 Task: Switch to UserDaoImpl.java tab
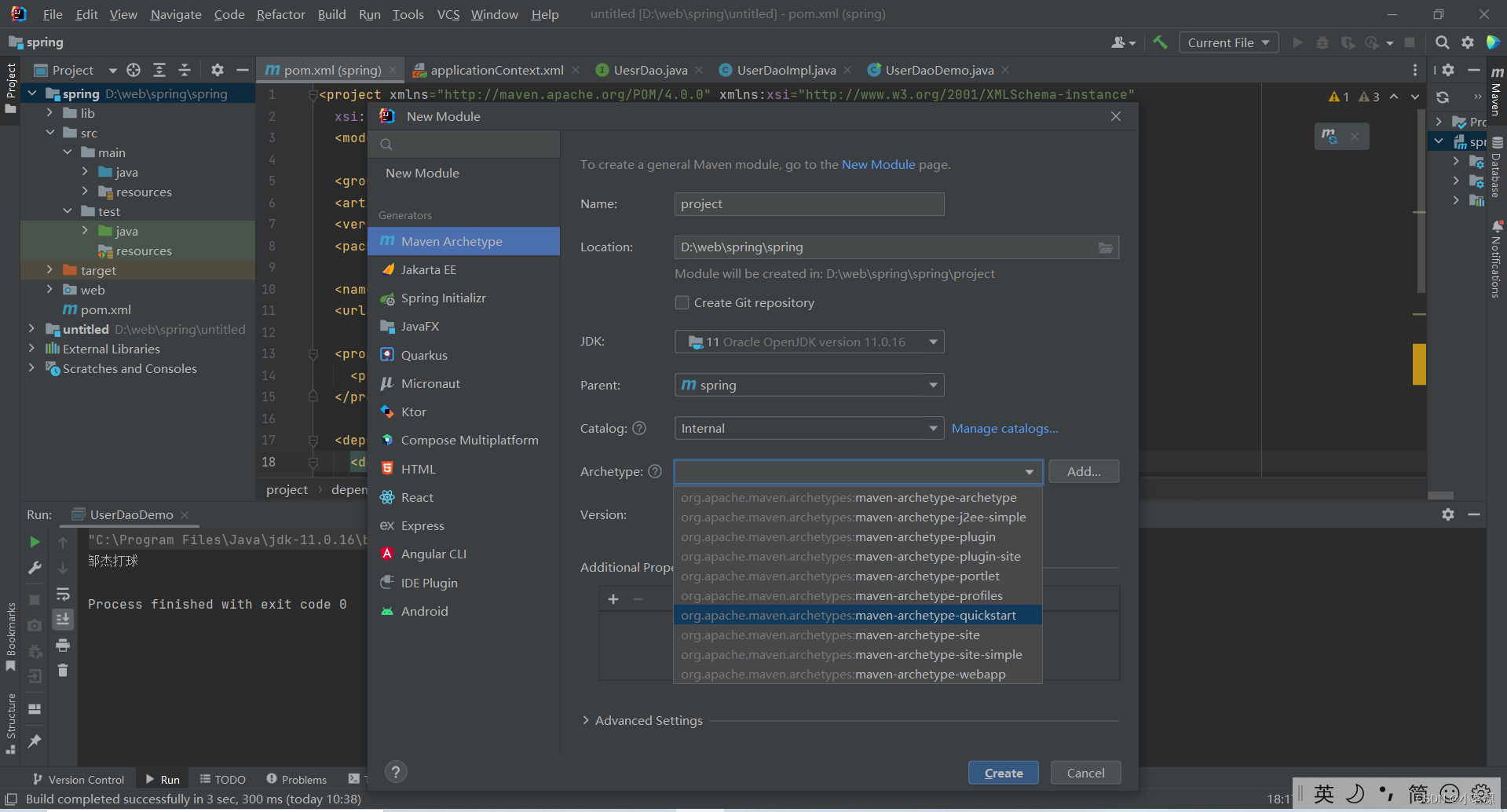786,70
